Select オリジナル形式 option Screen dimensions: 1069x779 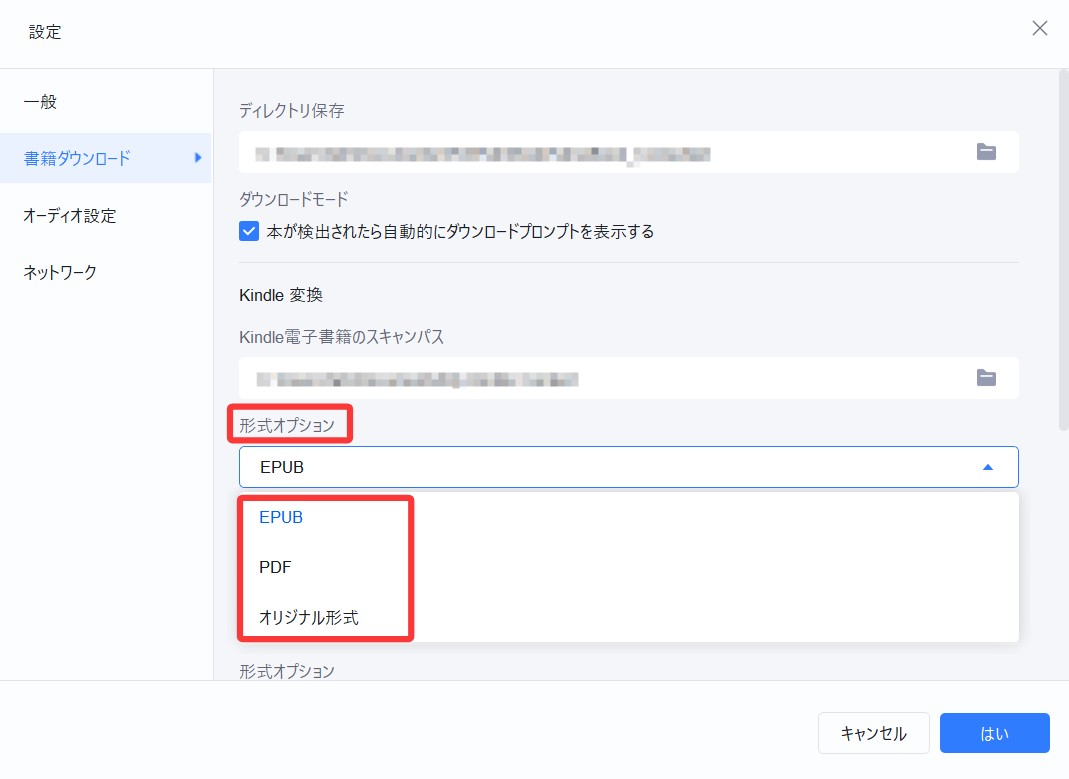point(308,617)
